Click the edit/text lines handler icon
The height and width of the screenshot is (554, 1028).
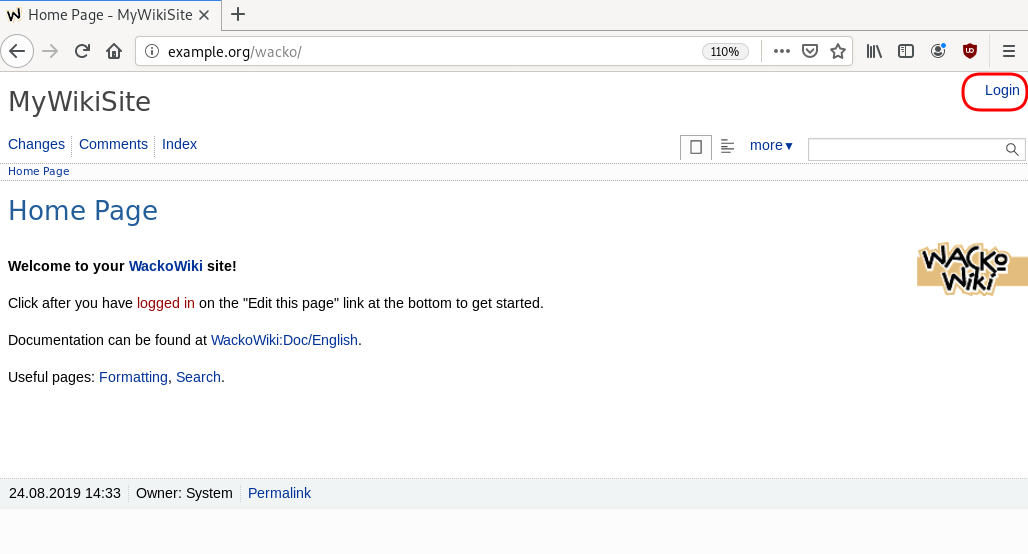click(x=727, y=146)
